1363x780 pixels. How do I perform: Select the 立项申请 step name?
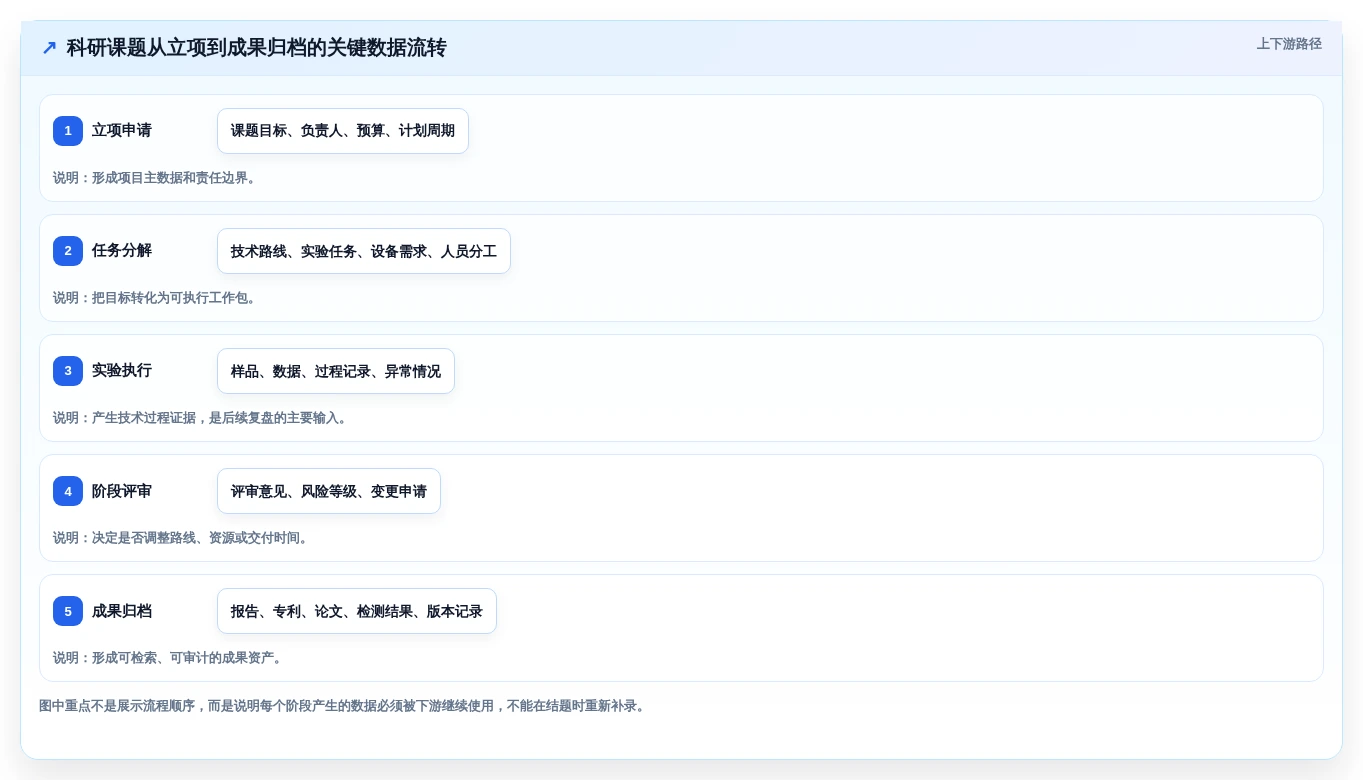click(x=122, y=131)
